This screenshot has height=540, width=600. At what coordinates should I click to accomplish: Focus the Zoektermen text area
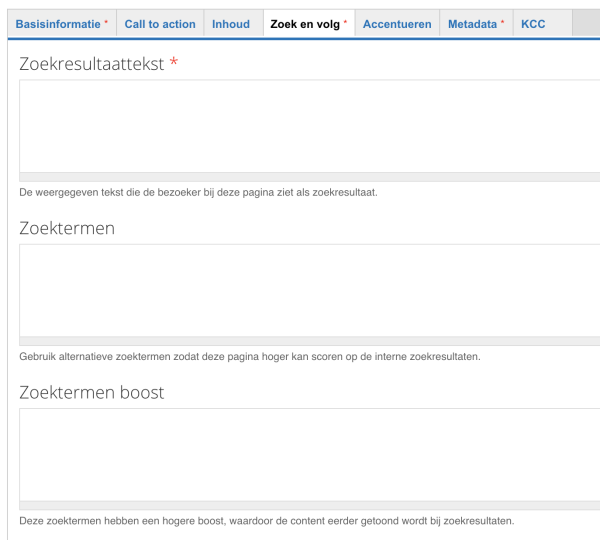[x=310, y=290]
